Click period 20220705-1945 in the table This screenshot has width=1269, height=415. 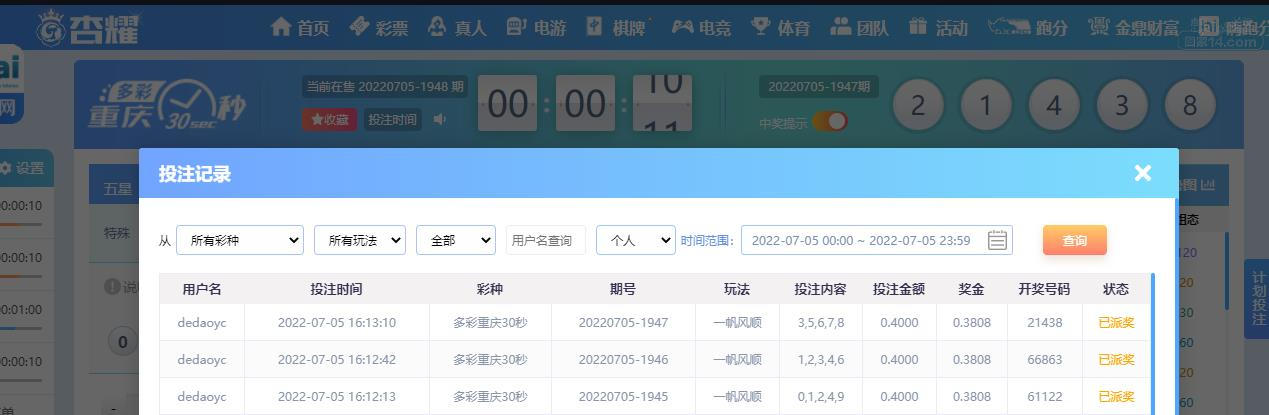click(x=623, y=397)
